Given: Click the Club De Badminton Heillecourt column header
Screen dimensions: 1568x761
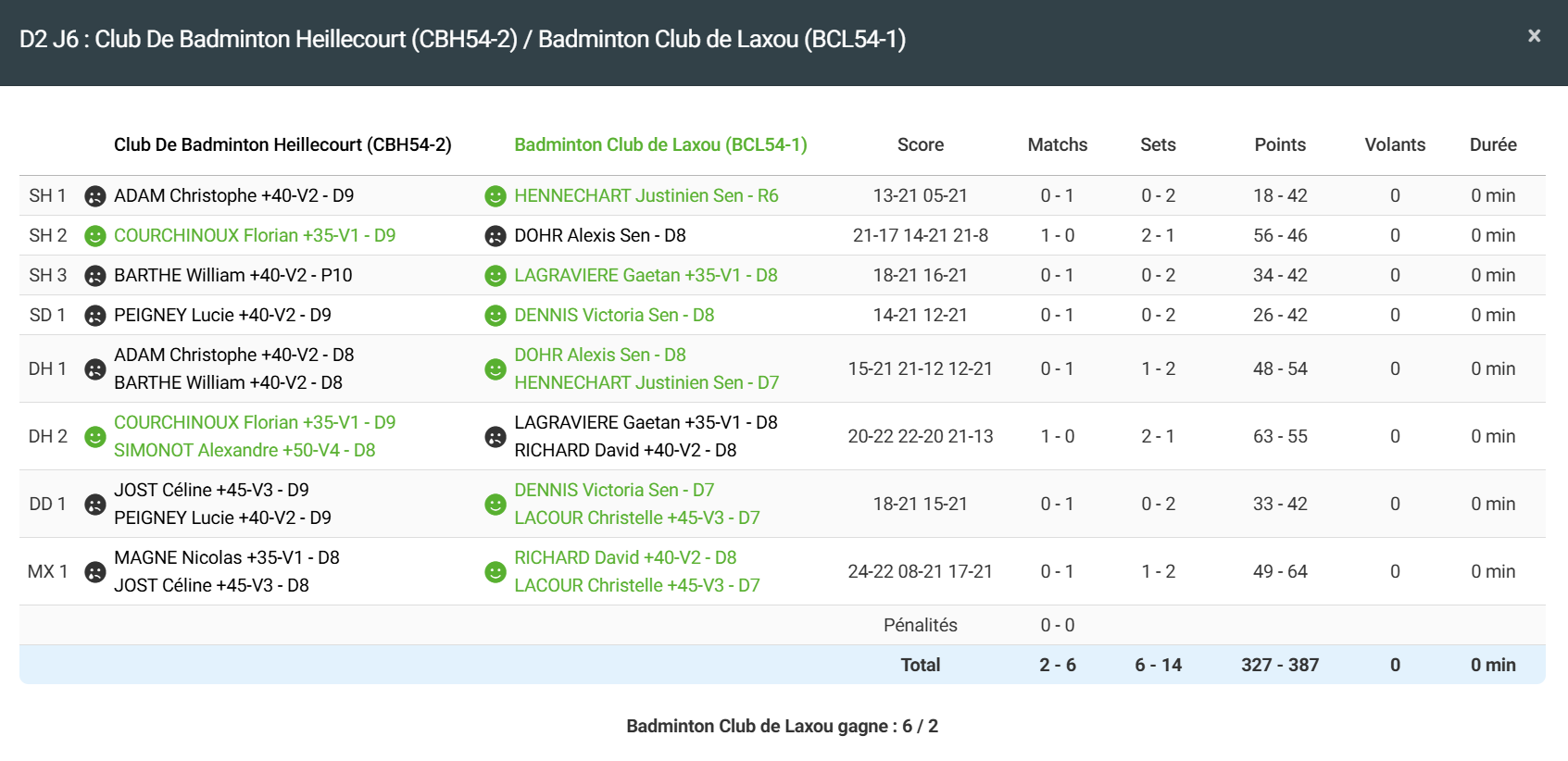Looking at the screenshot, I should [x=282, y=144].
